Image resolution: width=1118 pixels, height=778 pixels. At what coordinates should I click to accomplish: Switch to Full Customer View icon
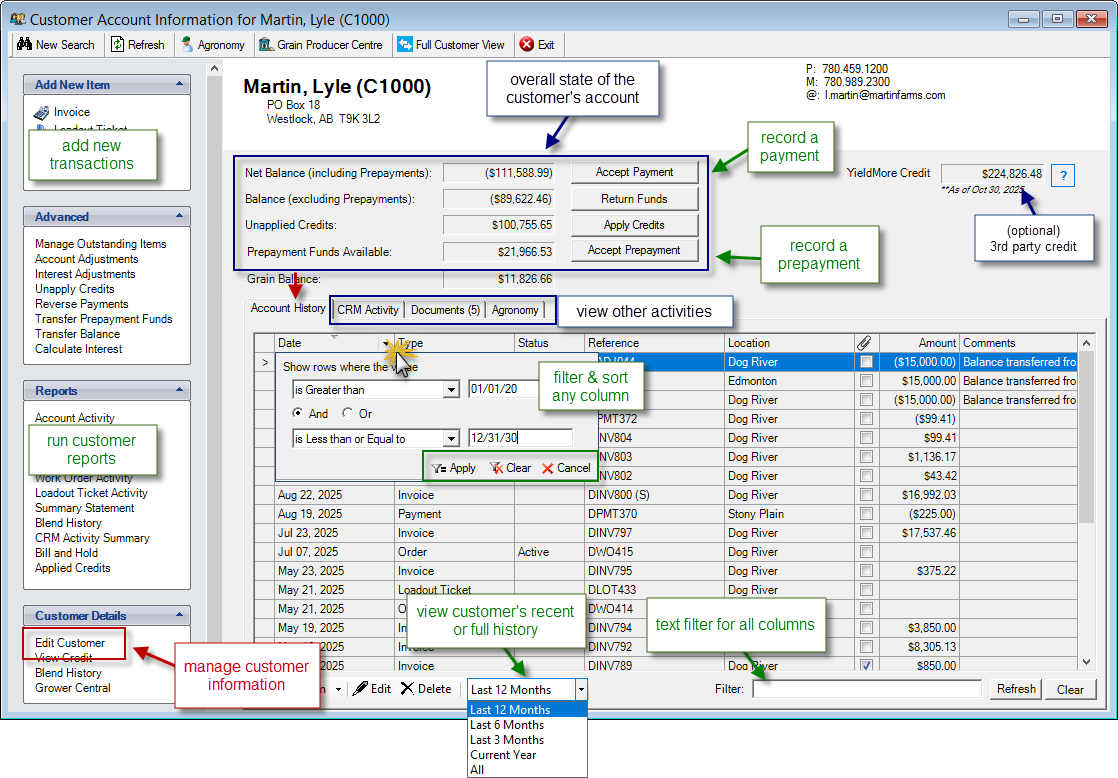(405, 44)
